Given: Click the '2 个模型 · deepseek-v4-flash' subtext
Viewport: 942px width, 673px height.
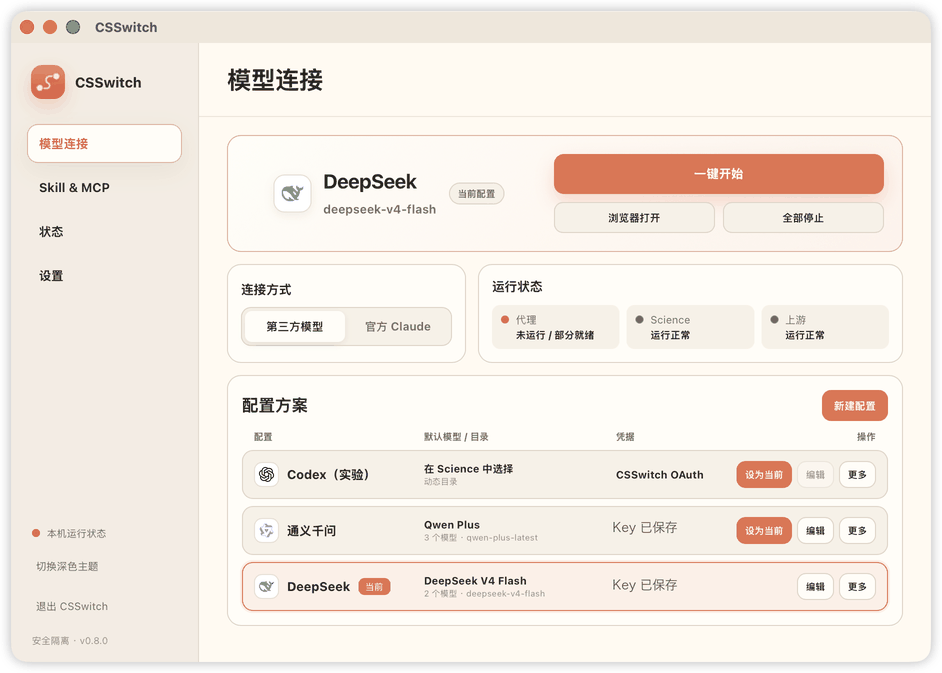Looking at the screenshot, I should coord(484,594).
